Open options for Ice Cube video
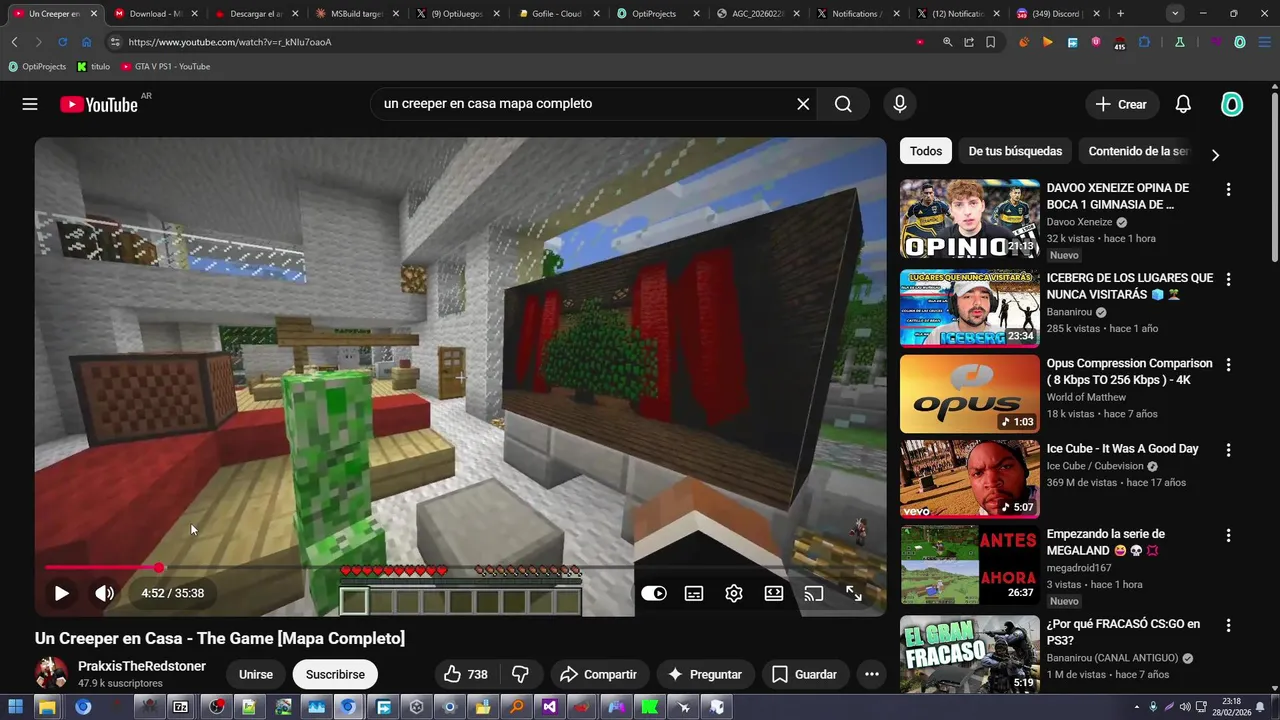This screenshot has height=720, width=1280. (x=1229, y=449)
